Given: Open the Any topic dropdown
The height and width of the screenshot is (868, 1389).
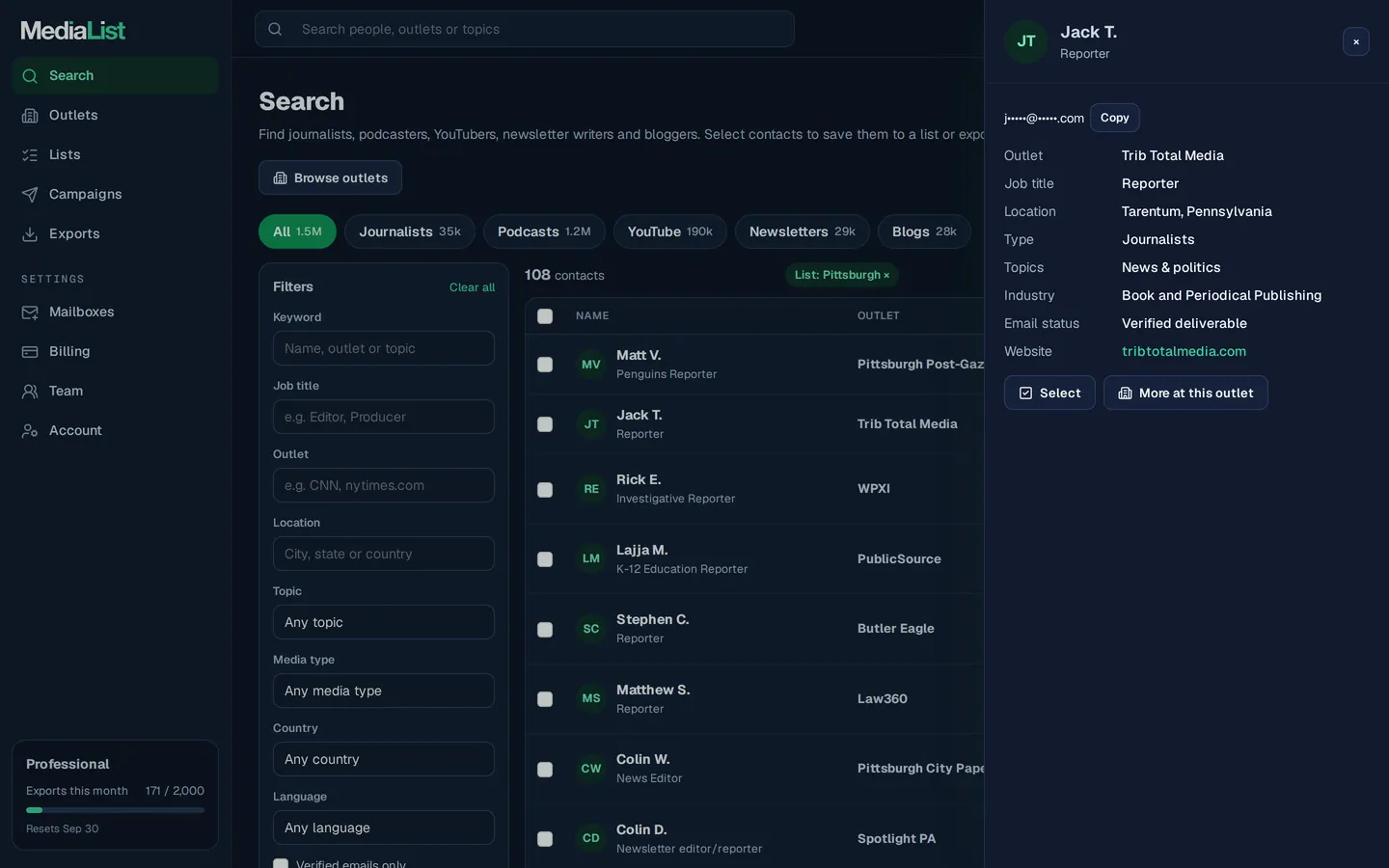Looking at the screenshot, I should point(384,622).
